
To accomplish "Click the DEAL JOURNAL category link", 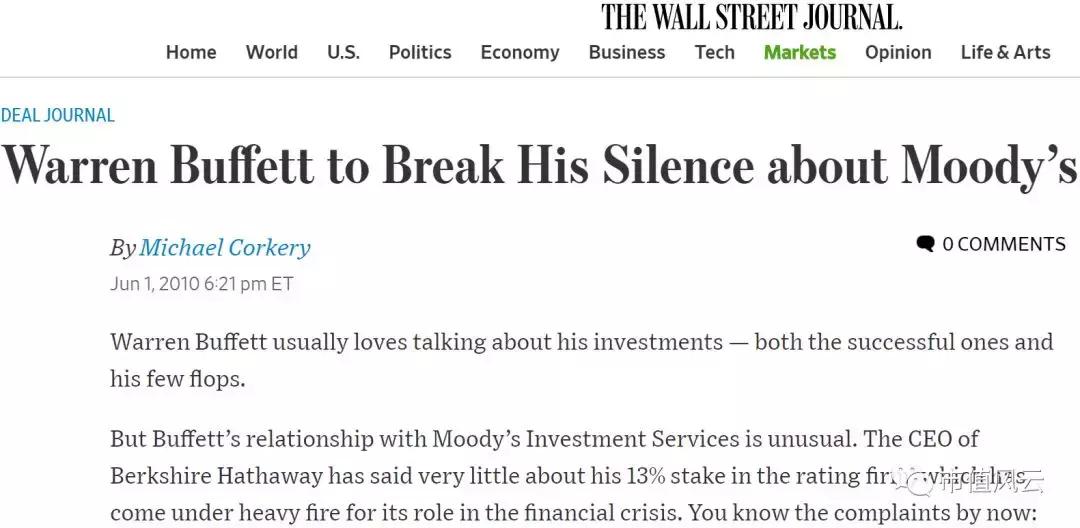I will point(58,115).
